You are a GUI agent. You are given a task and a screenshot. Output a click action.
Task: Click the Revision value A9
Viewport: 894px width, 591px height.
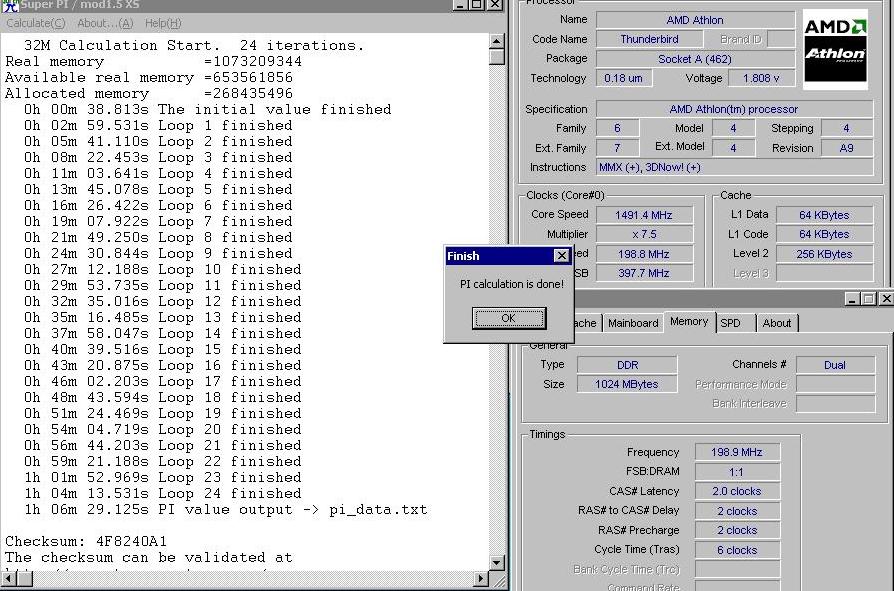(847, 148)
